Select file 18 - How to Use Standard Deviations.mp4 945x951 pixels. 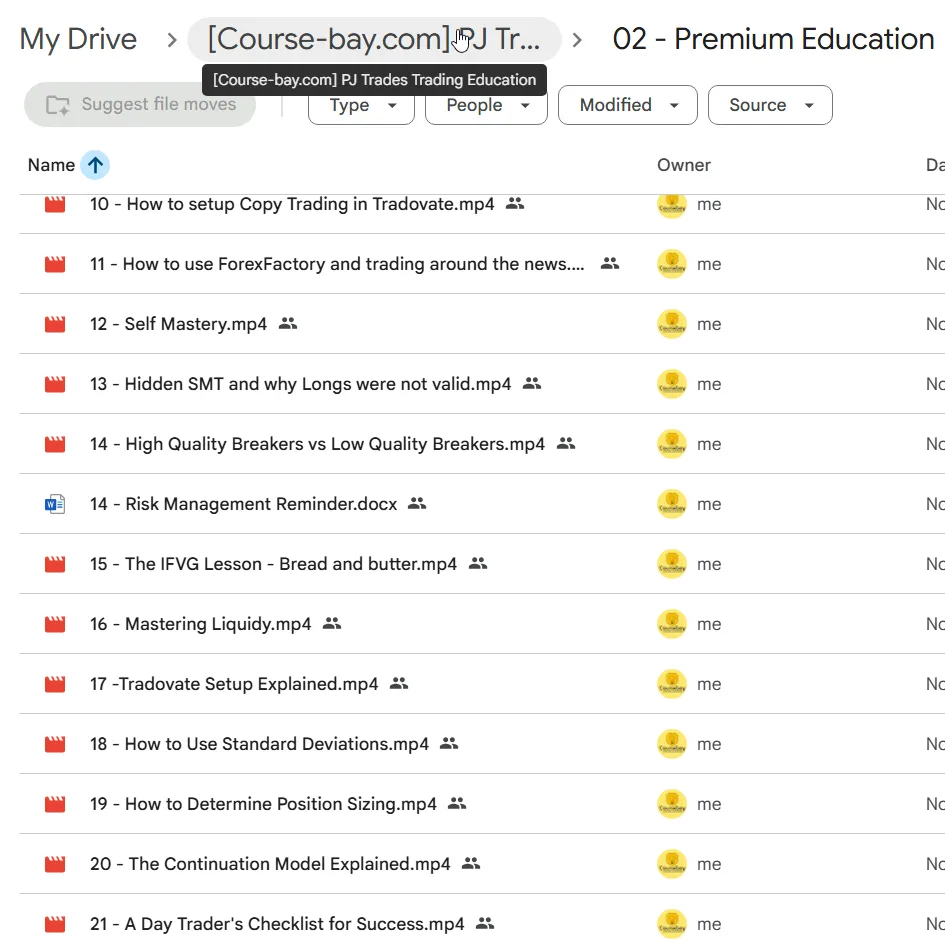click(x=259, y=745)
